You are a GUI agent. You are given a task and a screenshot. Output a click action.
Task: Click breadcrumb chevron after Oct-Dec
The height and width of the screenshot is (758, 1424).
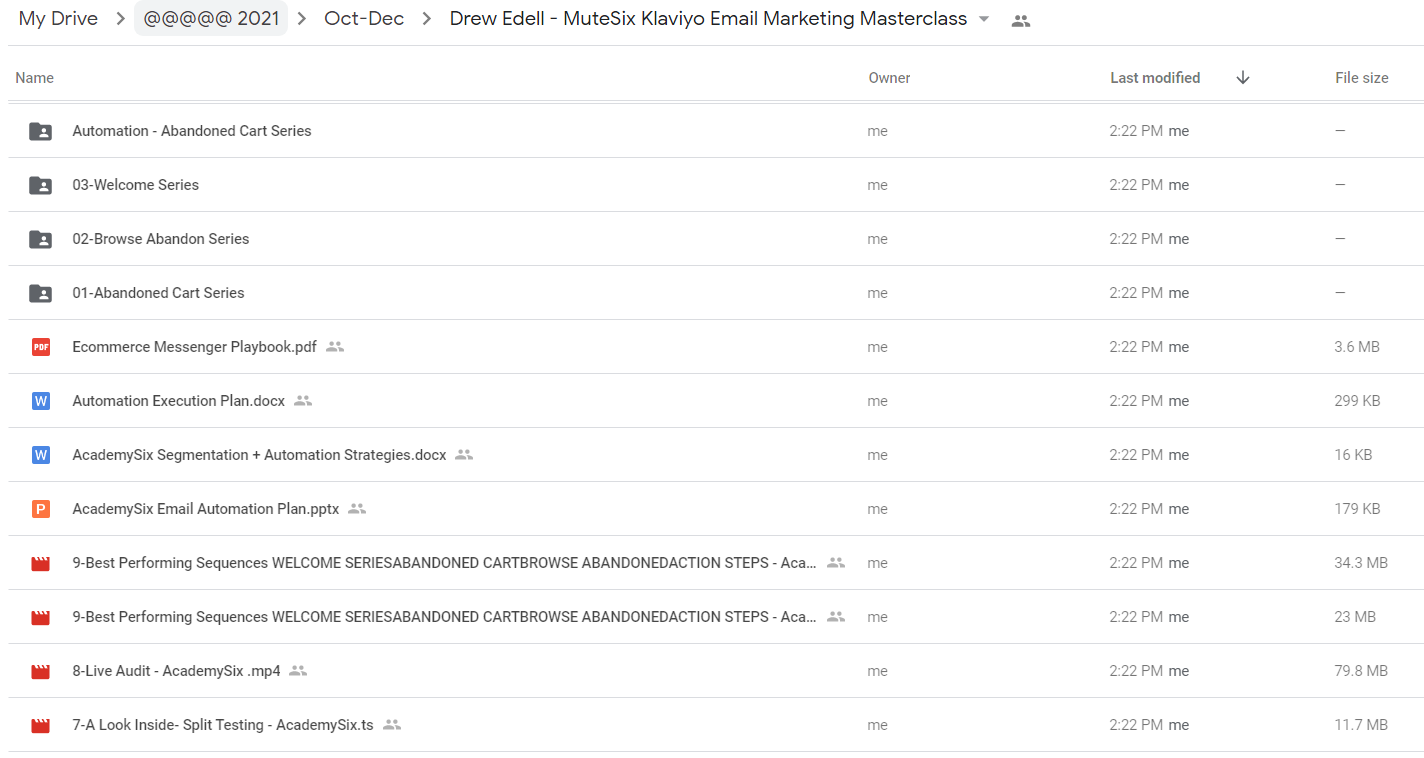click(x=427, y=19)
